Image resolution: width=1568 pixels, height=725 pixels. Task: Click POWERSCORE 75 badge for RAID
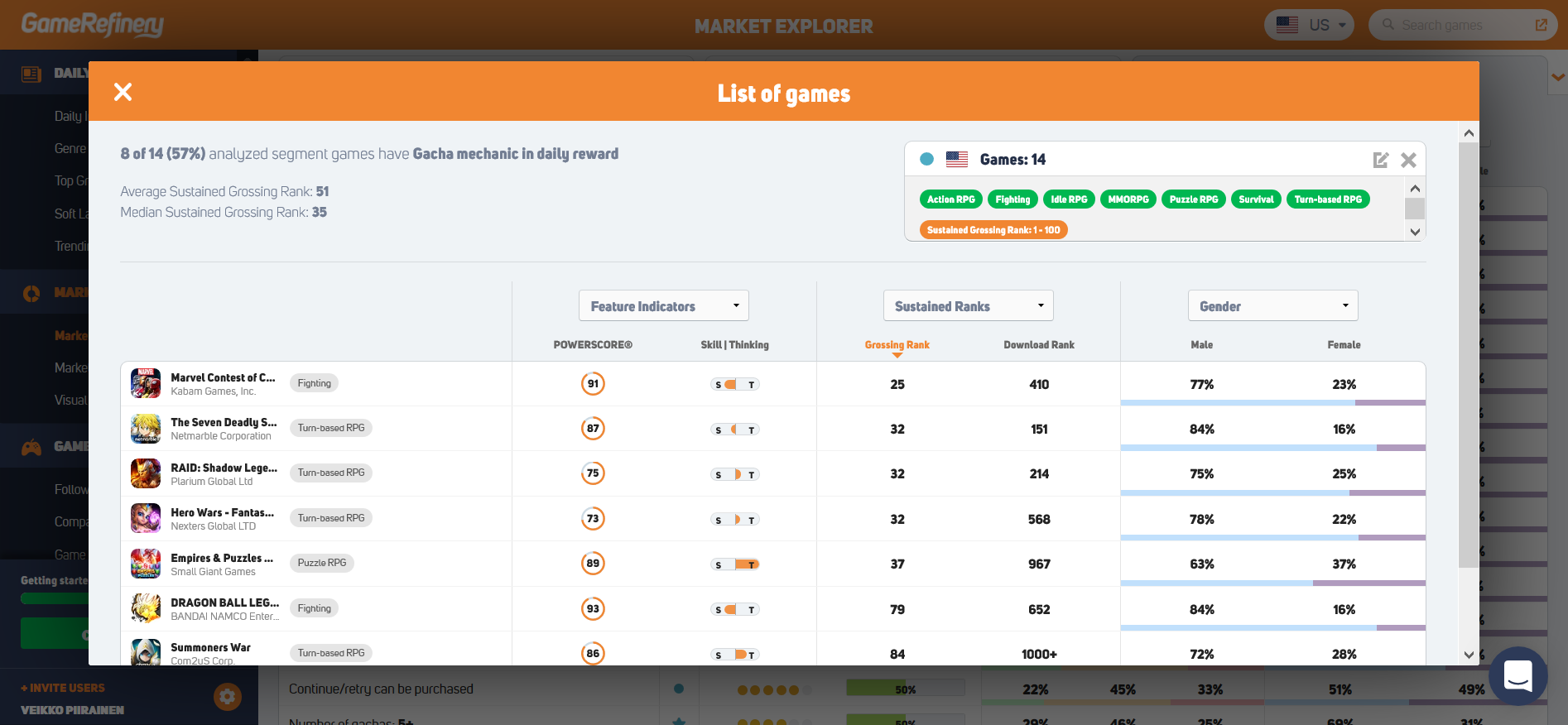(593, 473)
